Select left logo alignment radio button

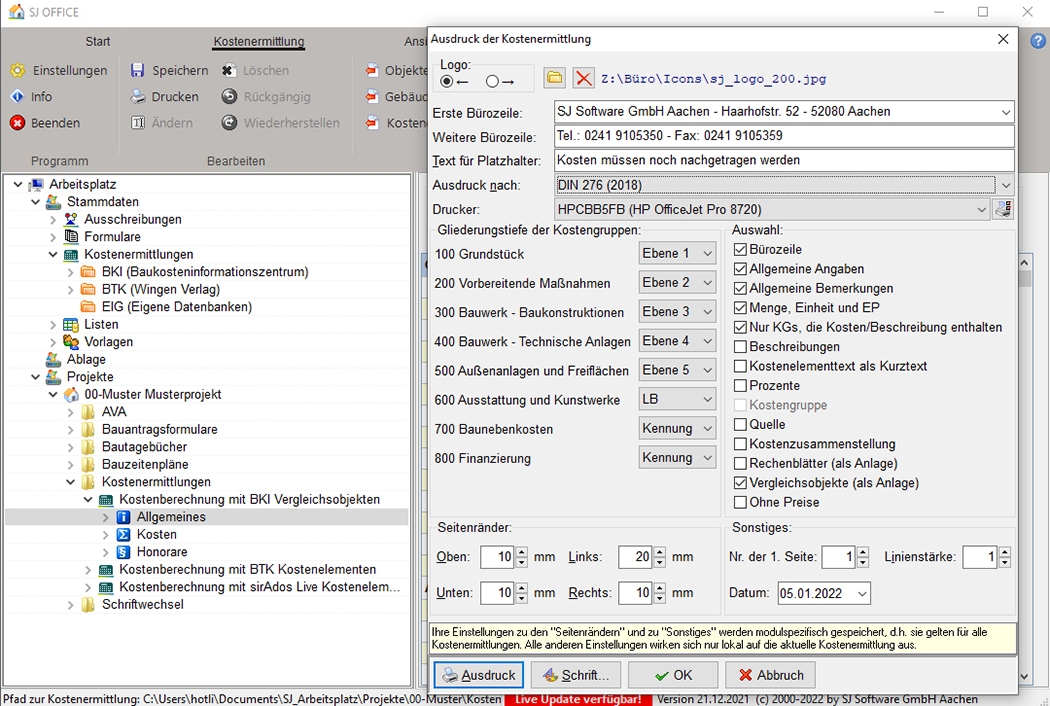(x=447, y=82)
